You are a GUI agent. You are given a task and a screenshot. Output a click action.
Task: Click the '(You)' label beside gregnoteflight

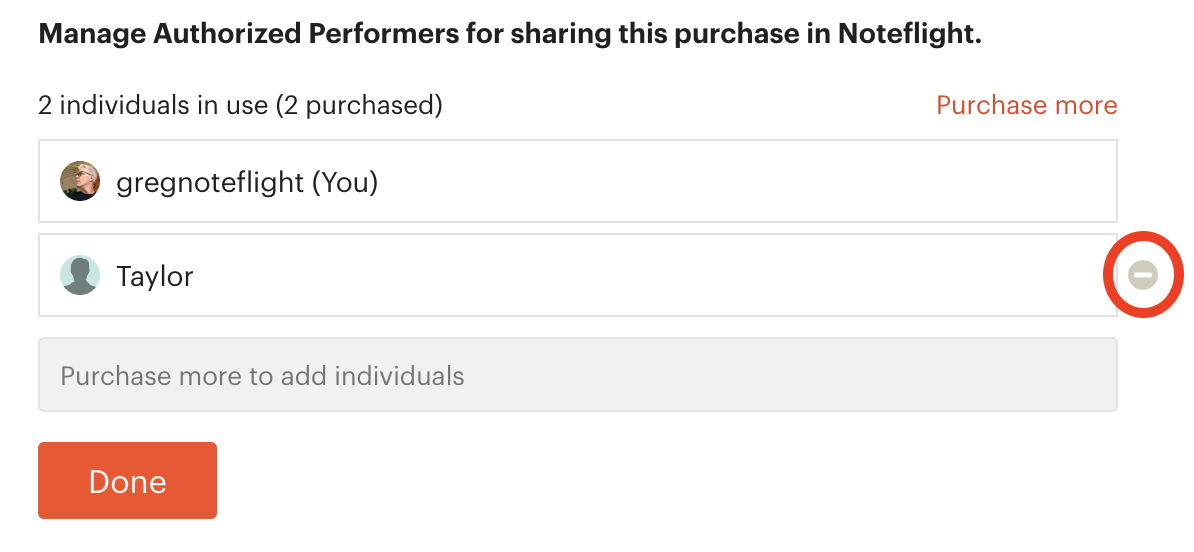click(x=345, y=183)
